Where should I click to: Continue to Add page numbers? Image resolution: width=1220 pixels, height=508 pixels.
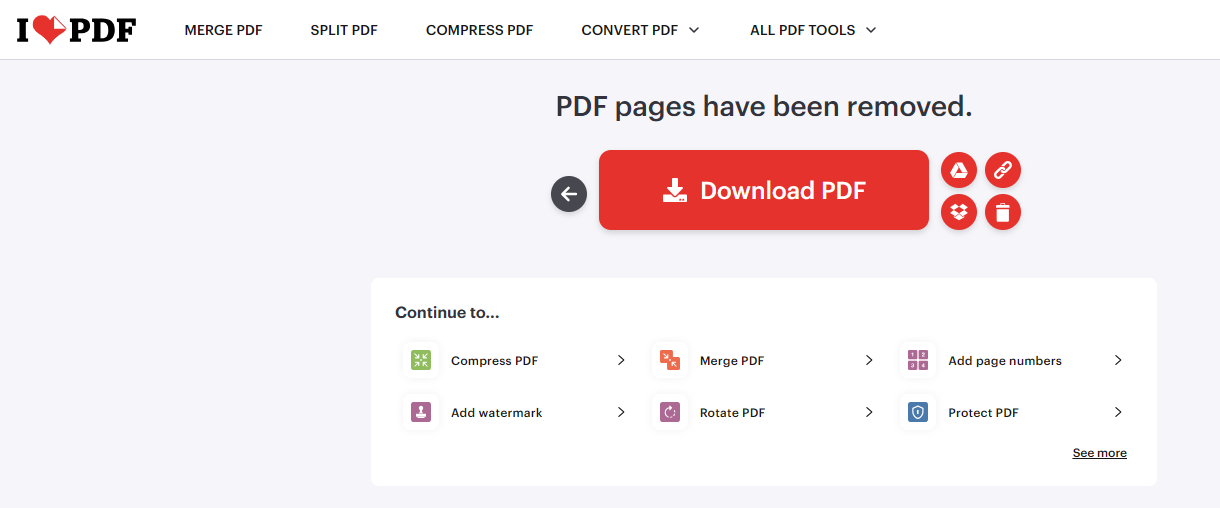tap(1005, 361)
